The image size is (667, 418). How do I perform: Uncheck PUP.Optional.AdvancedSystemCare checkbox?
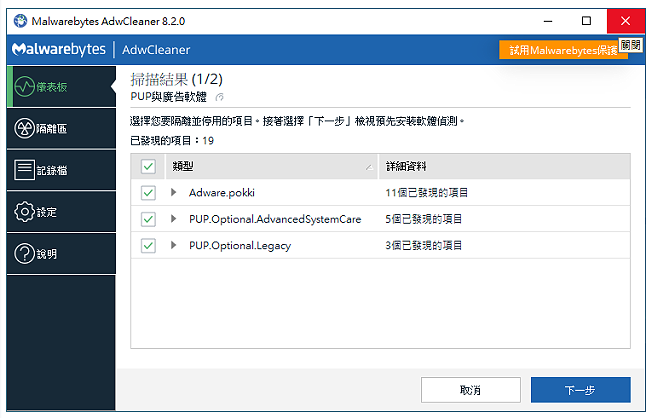click(x=148, y=219)
